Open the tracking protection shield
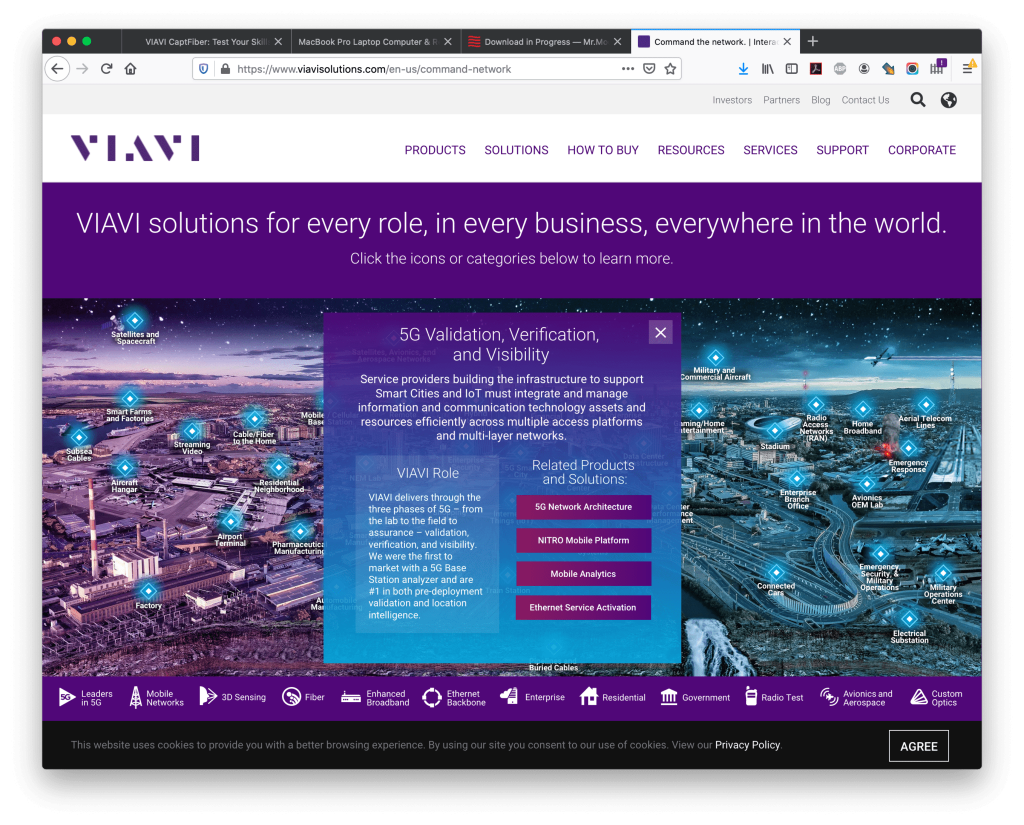The height and width of the screenshot is (825, 1024). point(204,69)
